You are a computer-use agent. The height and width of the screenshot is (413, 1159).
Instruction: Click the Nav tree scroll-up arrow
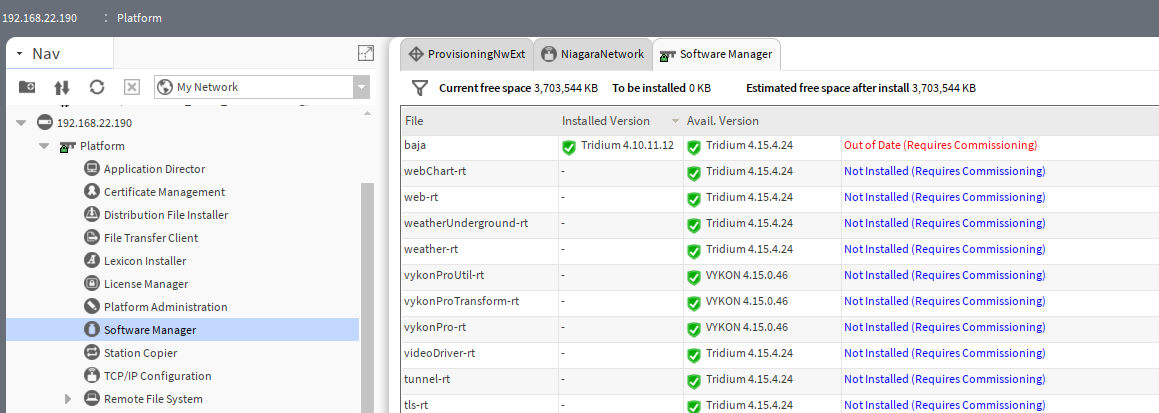(x=367, y=113)
